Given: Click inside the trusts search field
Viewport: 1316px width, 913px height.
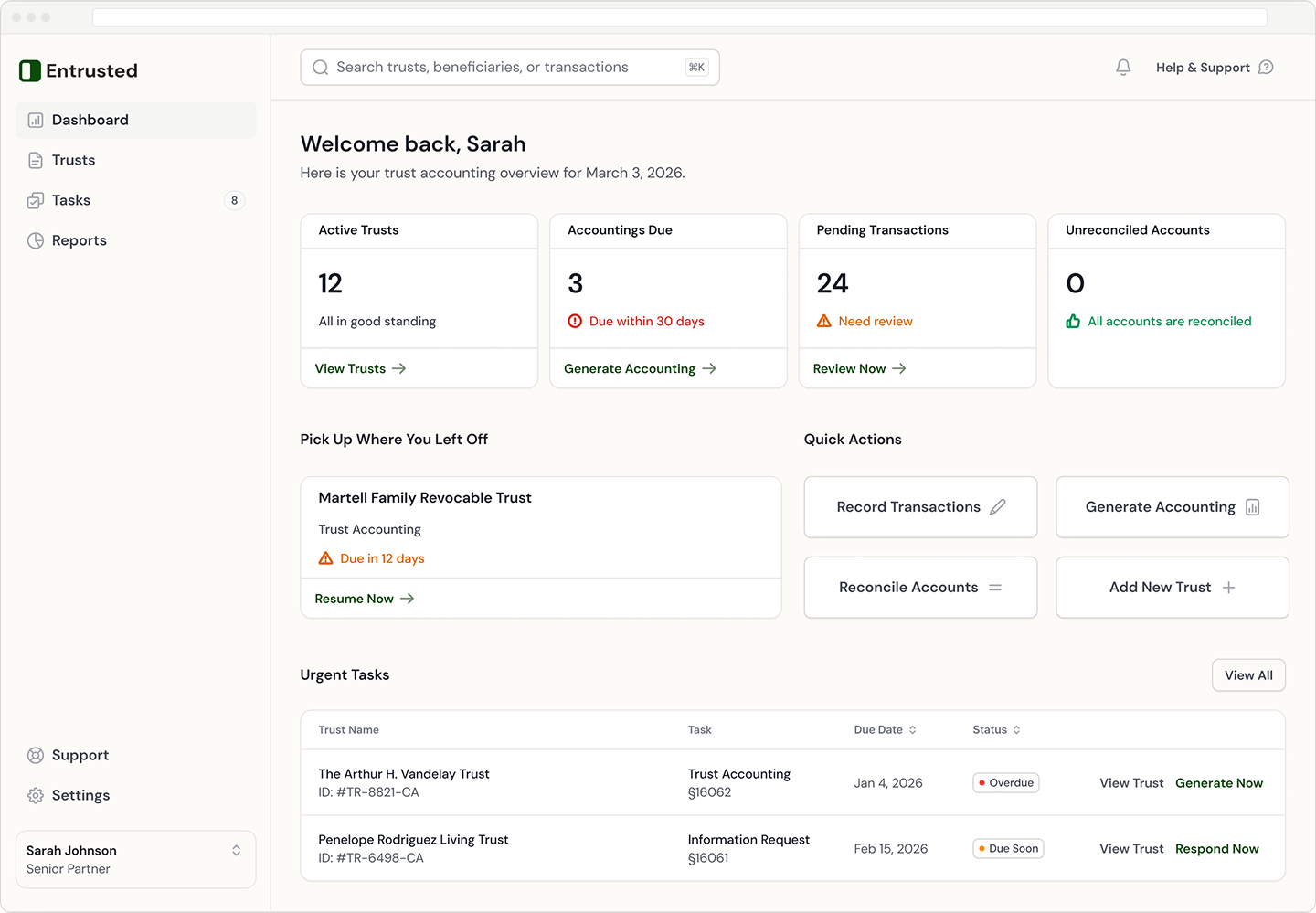Looking at the screenshot, I should point(510,67).
